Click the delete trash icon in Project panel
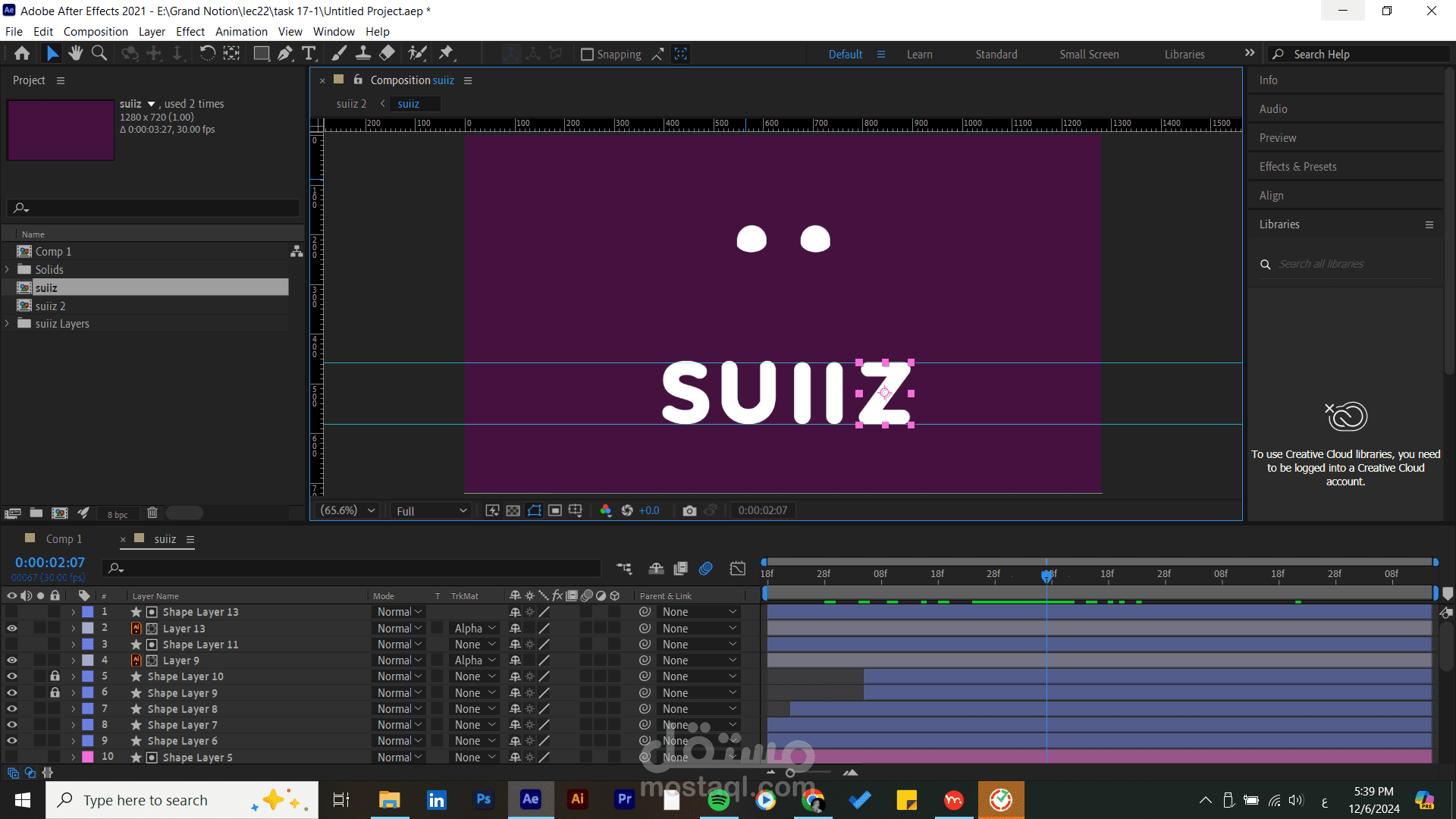Screen dimensions: 1456x819 [152, 513]
